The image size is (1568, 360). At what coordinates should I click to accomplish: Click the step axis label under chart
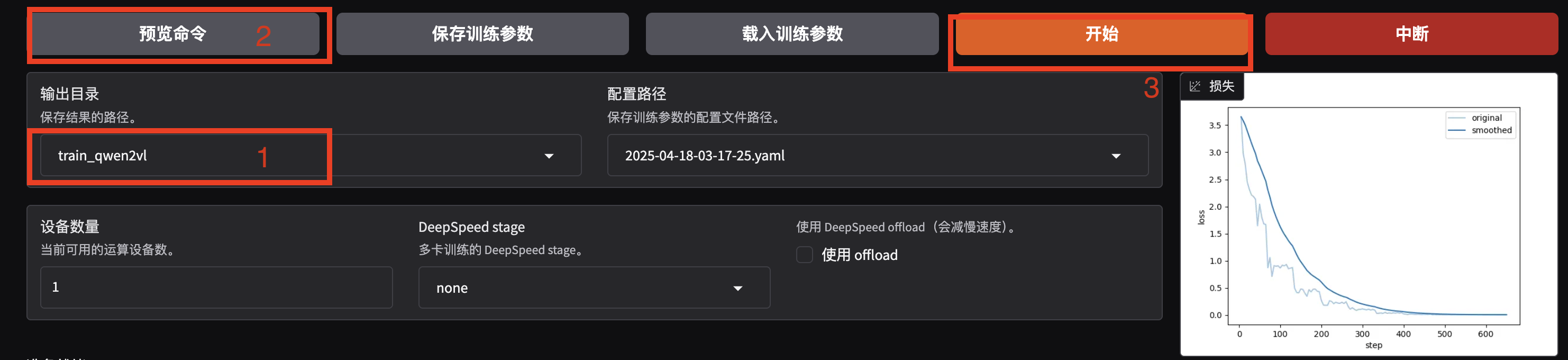[x=1373, y=345]
